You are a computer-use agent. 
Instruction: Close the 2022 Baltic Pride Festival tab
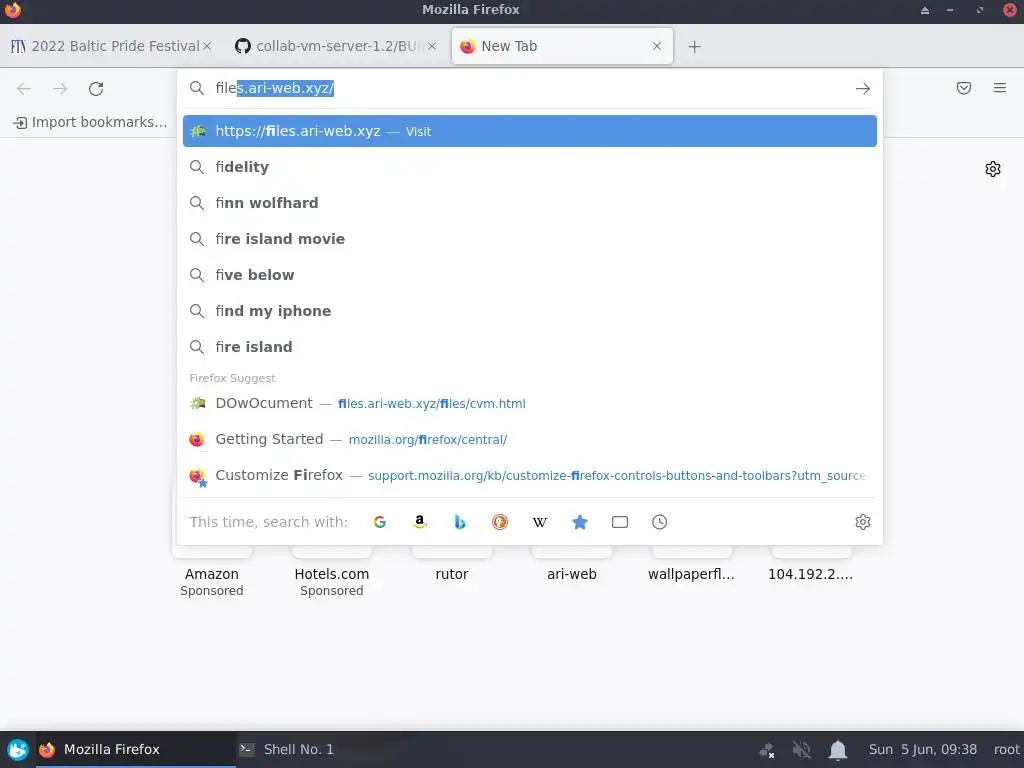(x=207, y=46)
